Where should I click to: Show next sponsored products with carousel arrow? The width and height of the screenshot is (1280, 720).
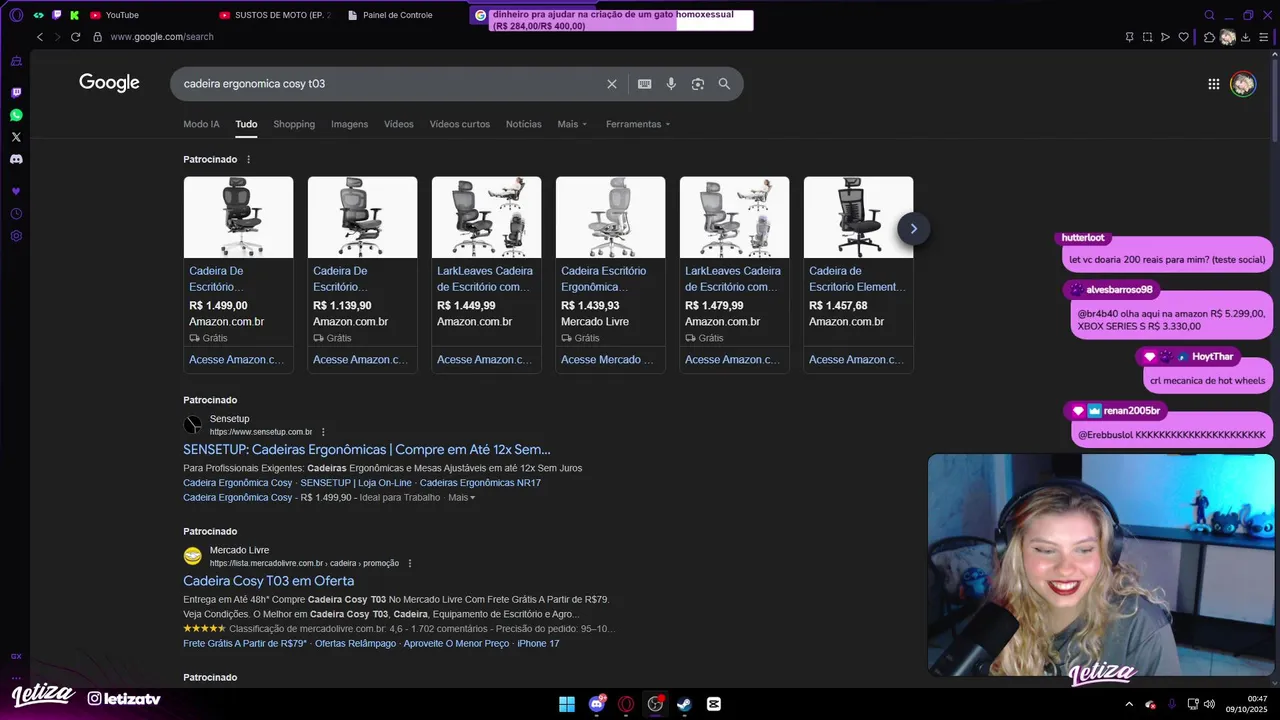coord(913,229)
